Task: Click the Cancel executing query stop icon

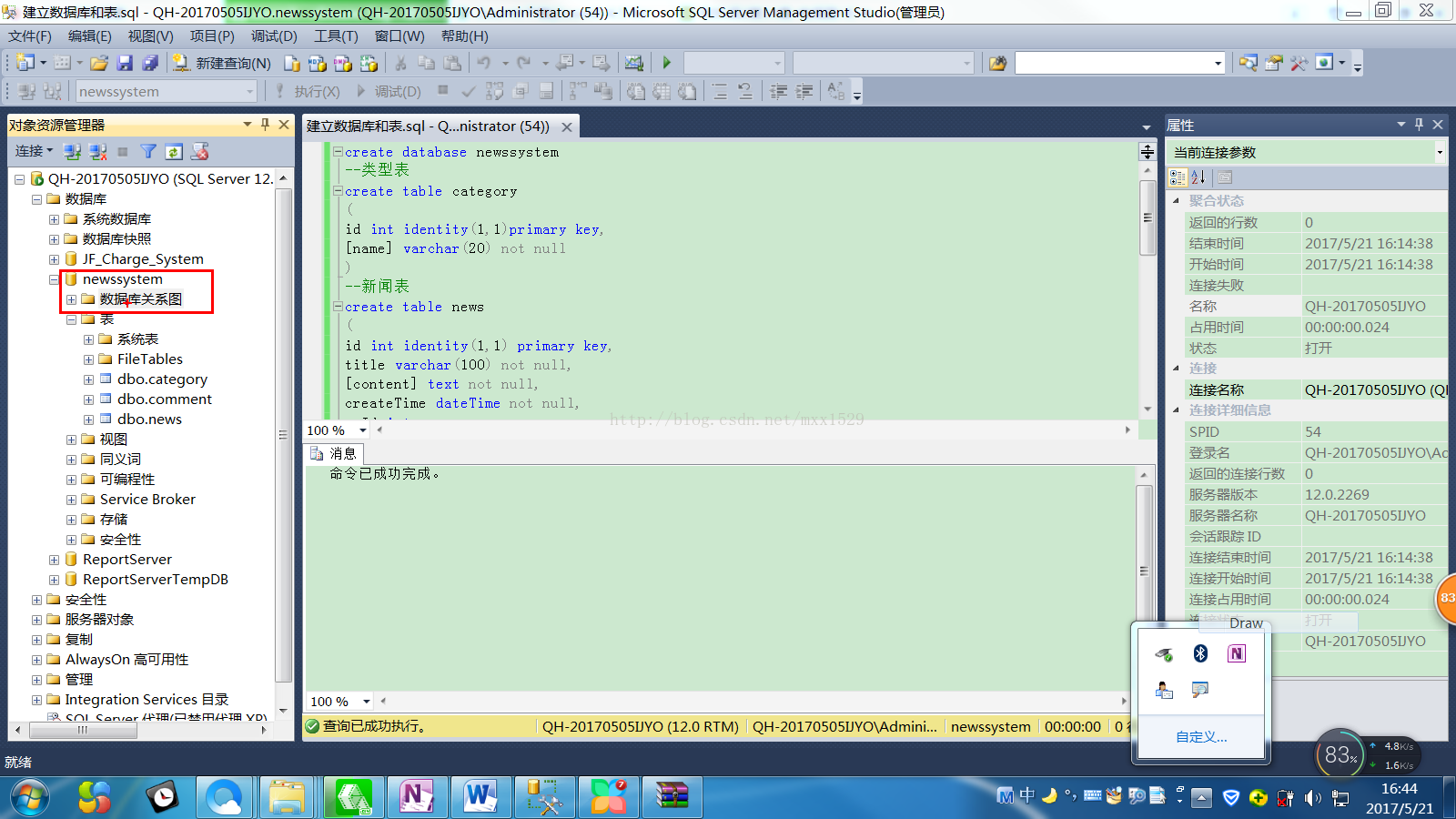Action: pyautogui.click(x=443, y=90)
